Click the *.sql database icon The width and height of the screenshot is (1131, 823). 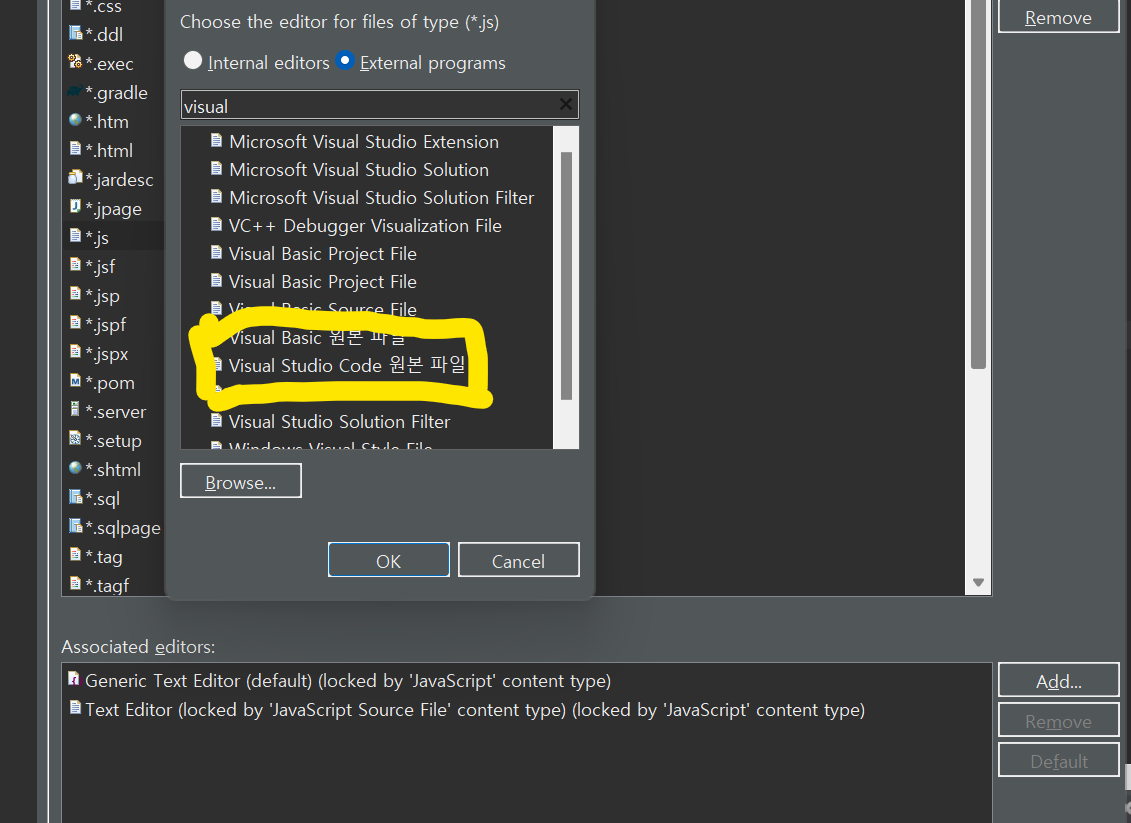[75, 496]
